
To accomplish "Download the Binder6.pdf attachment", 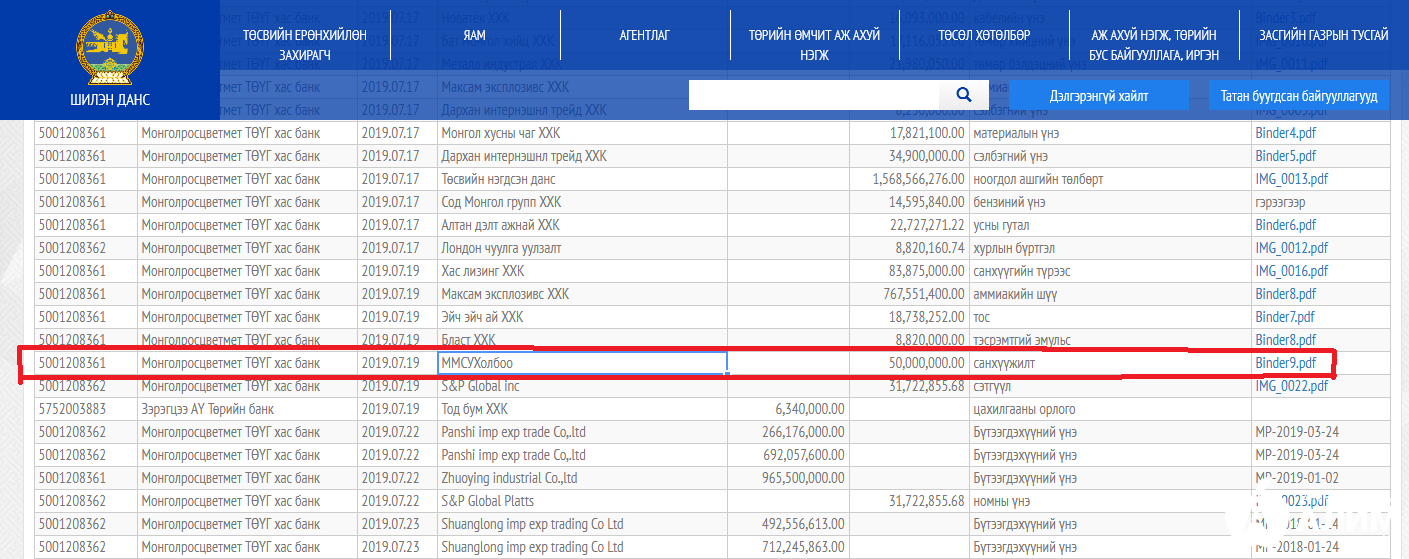I will pyautogui.click(x=1285, y=225).
